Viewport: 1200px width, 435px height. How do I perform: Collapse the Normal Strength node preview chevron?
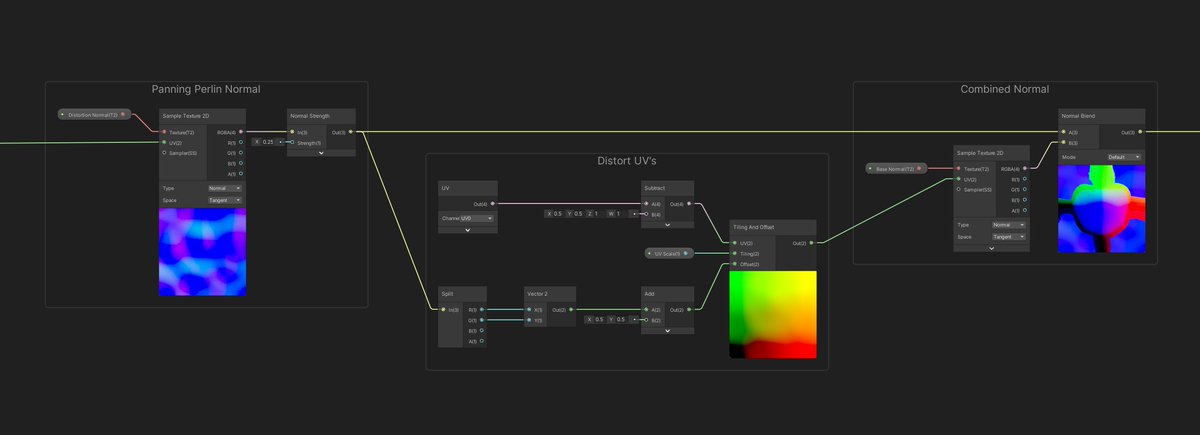321,153
